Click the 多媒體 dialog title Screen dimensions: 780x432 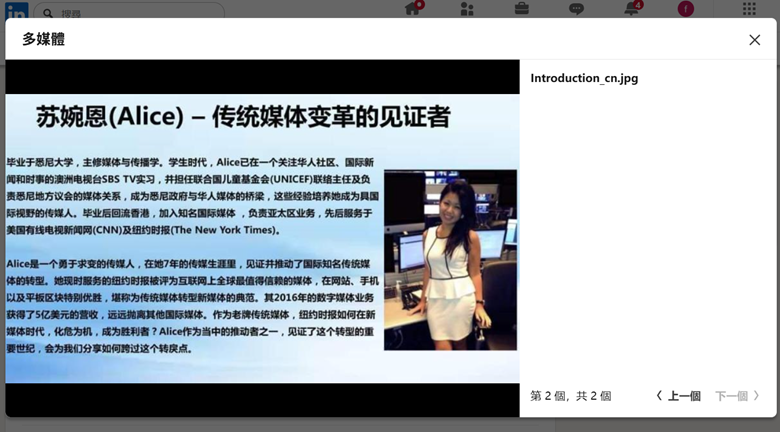pos(43,39)
